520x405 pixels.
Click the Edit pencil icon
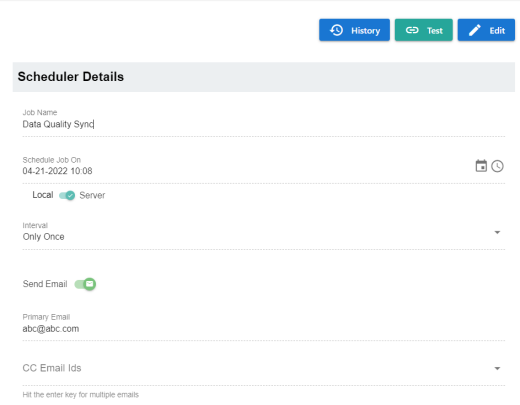pos(475,30)
